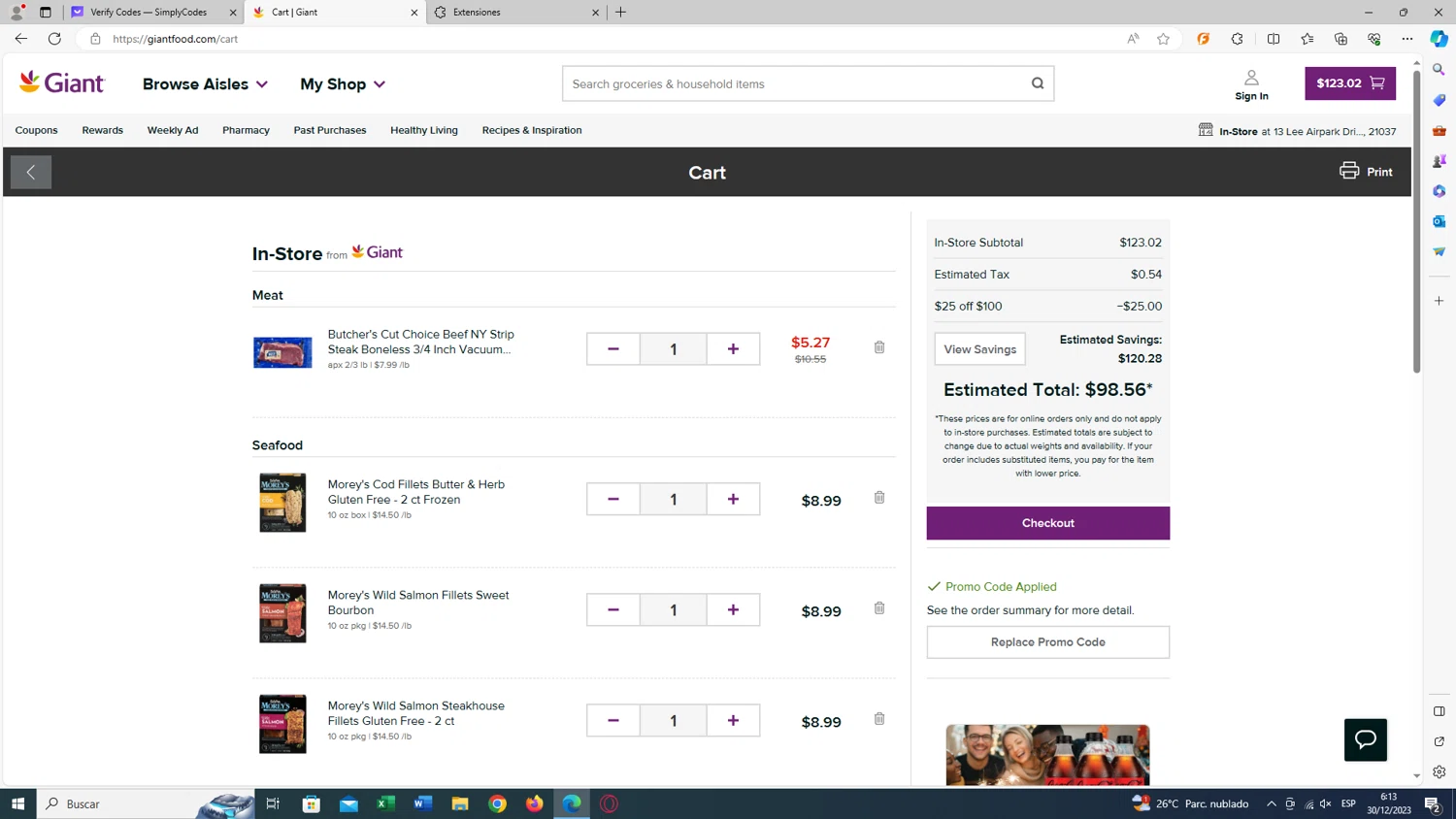This screenshot has width=1456, height=819.
Task: Click the browser back arrow
Action: click(x=20, y=39)
